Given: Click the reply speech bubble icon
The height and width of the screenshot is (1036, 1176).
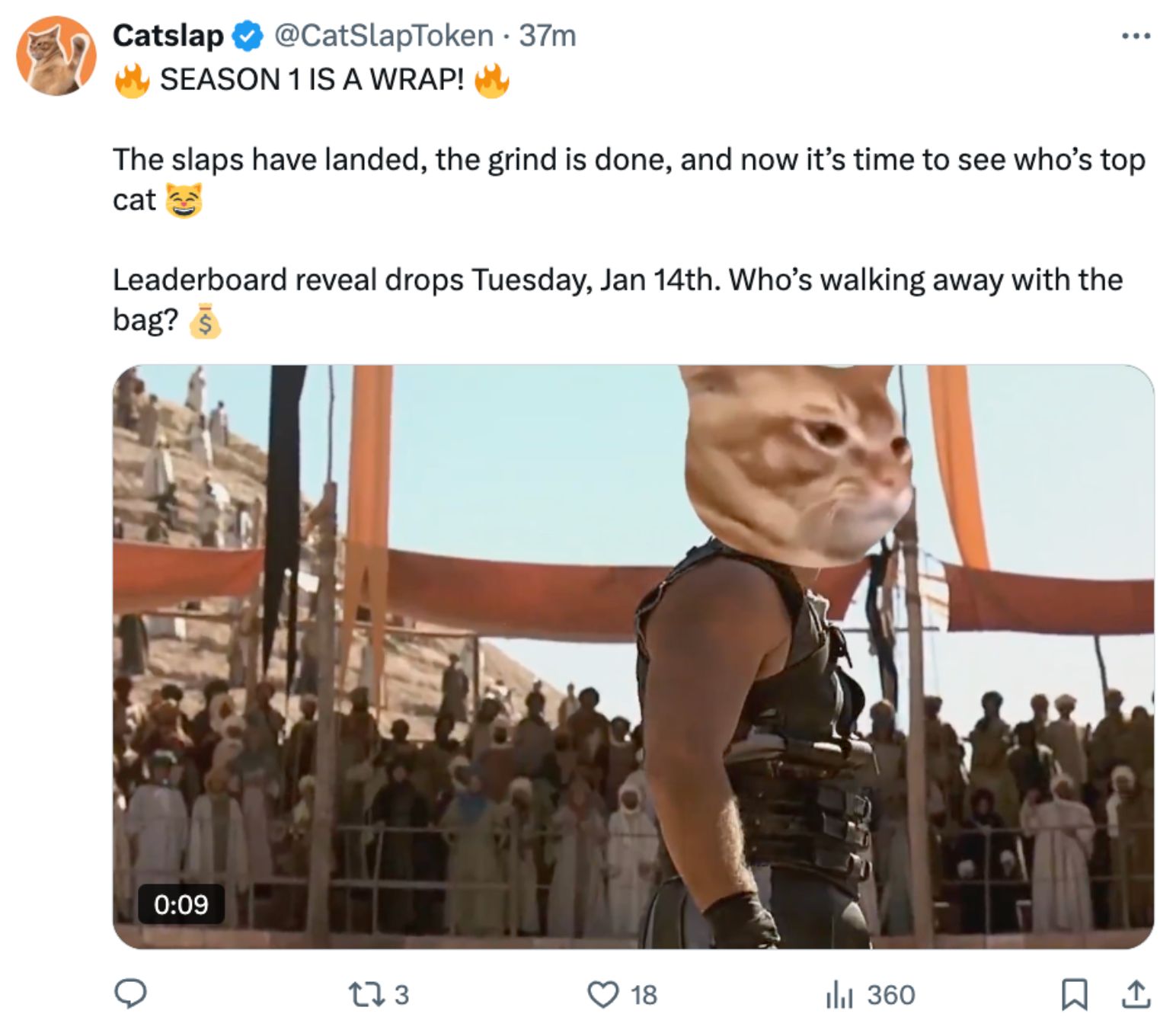Looking at the screenshot, I should tap(130, 994).
